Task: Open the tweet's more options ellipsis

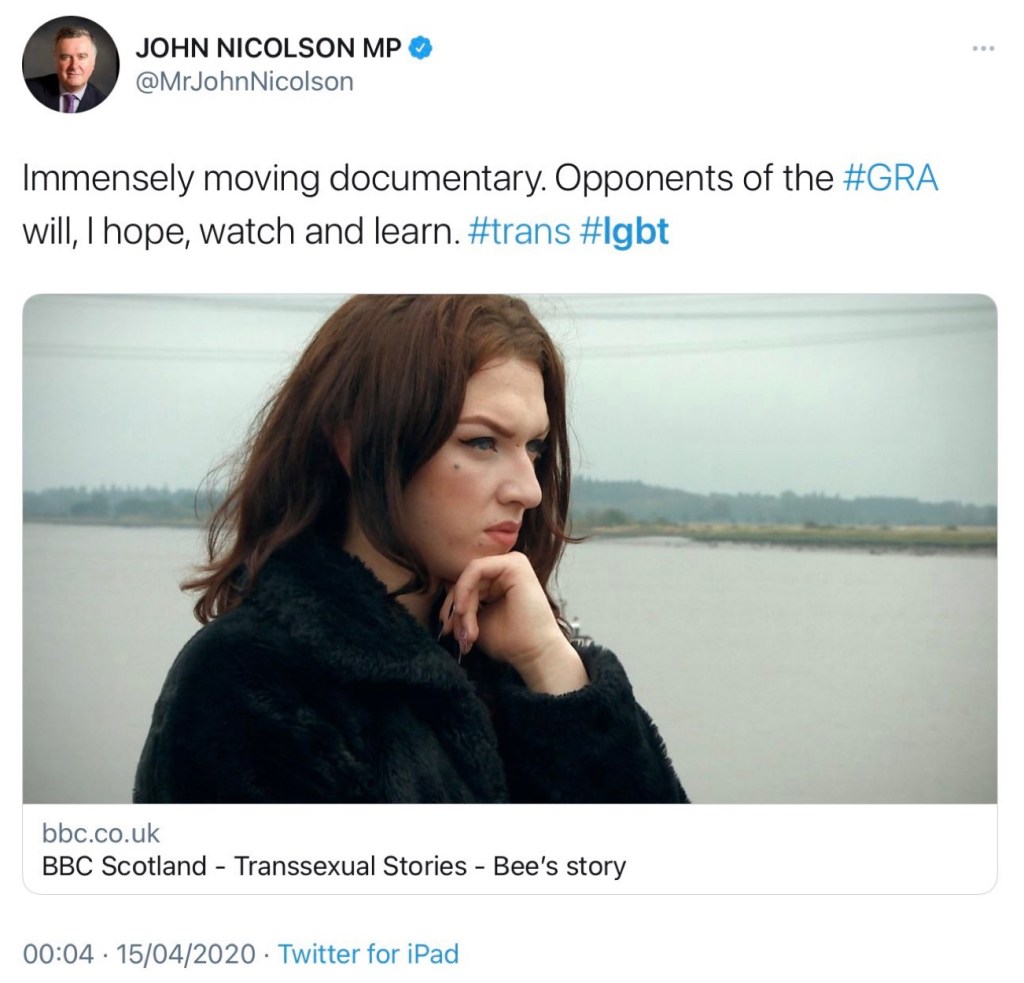Action: [985, 48]
